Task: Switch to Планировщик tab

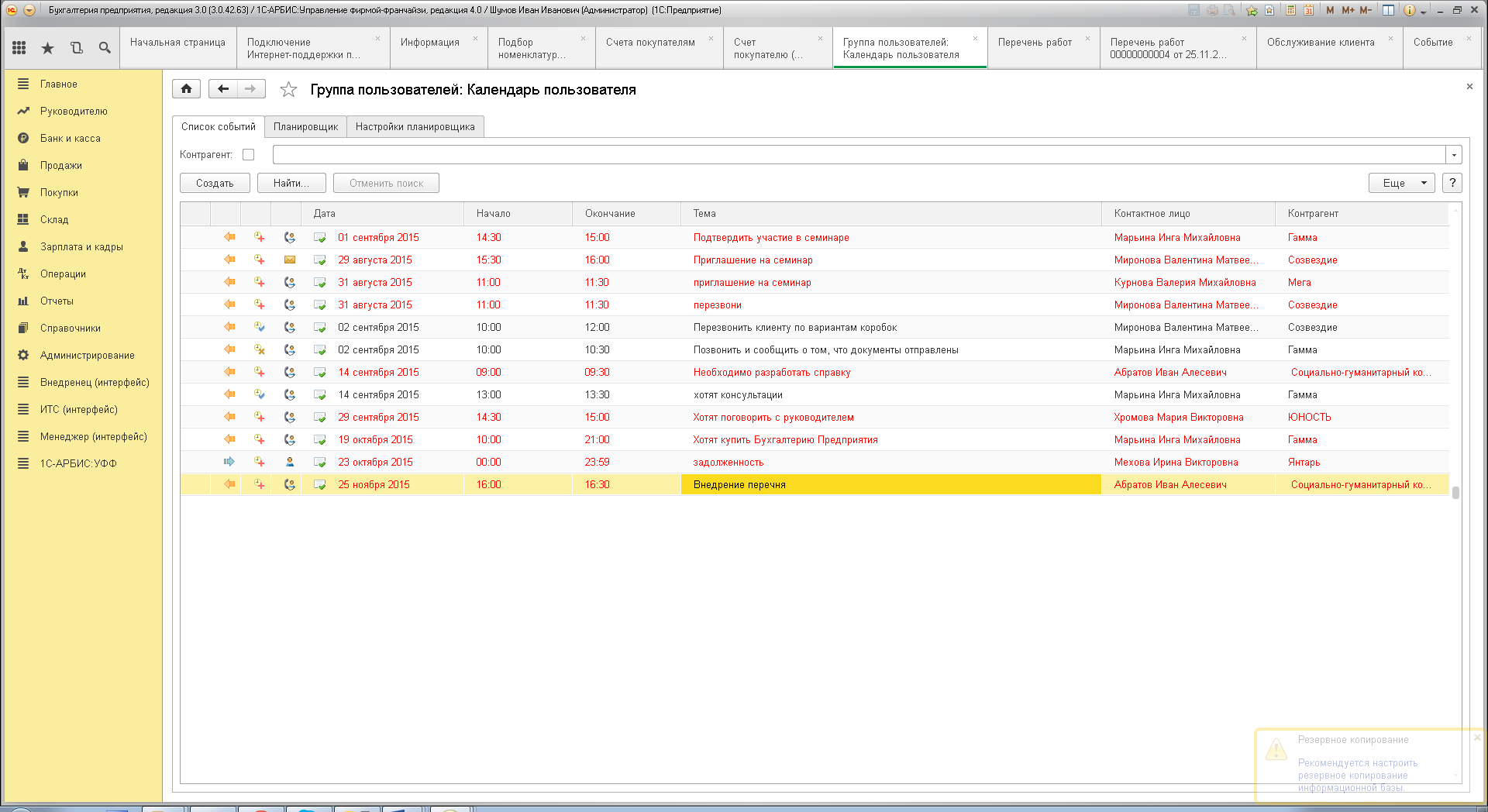Action: pos(305,127)
